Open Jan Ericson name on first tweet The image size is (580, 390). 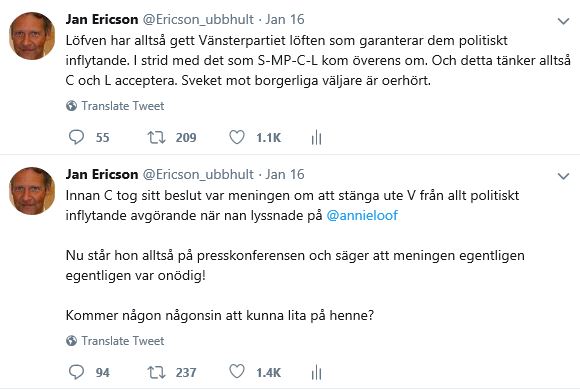102,19
